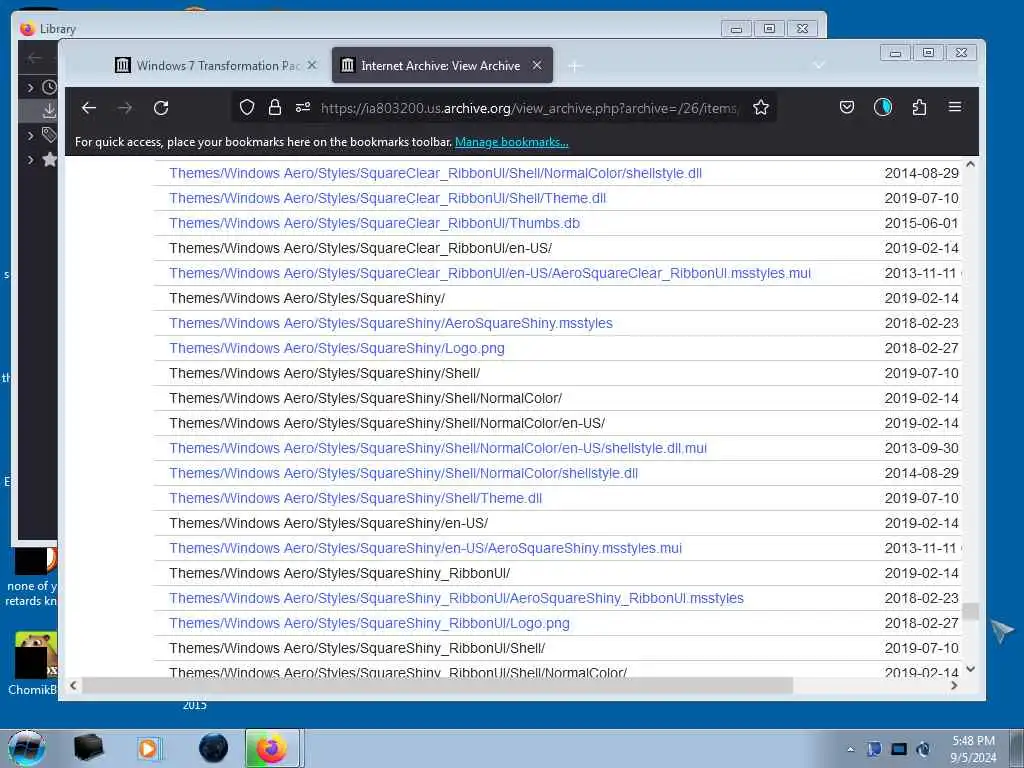The height and width of the screenshot is (768, 1024).
Task: Click the volume tray icon
Action: (x=923, y=749)
